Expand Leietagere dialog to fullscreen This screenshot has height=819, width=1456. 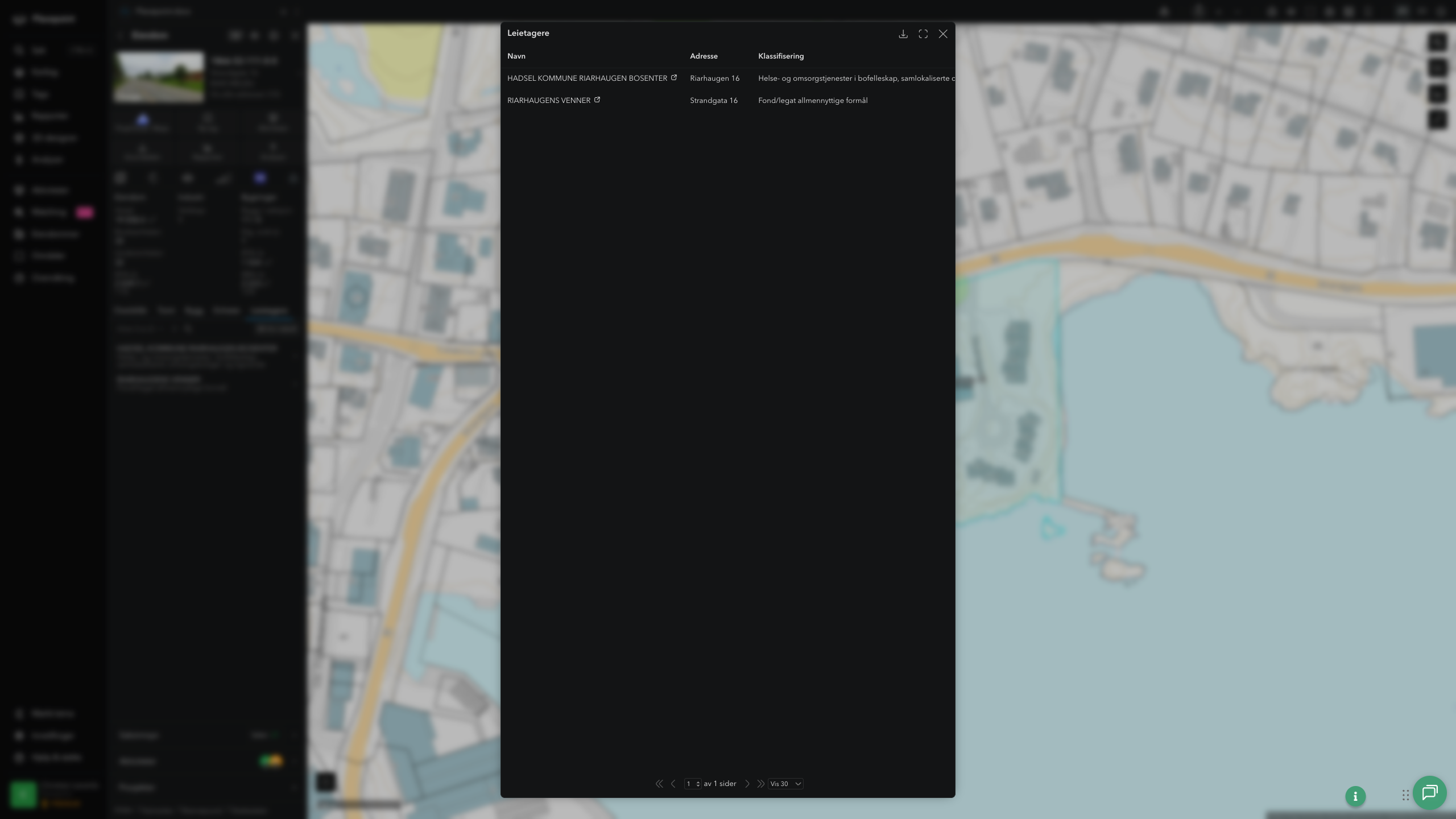click(x=923, y=34)
